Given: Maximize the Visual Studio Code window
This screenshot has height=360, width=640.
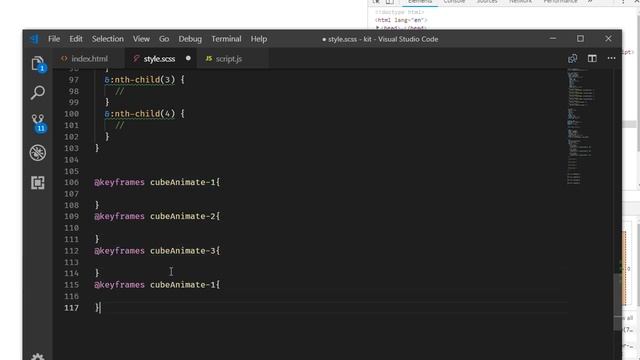Looking at the screenshot, I should coord(580,39).
